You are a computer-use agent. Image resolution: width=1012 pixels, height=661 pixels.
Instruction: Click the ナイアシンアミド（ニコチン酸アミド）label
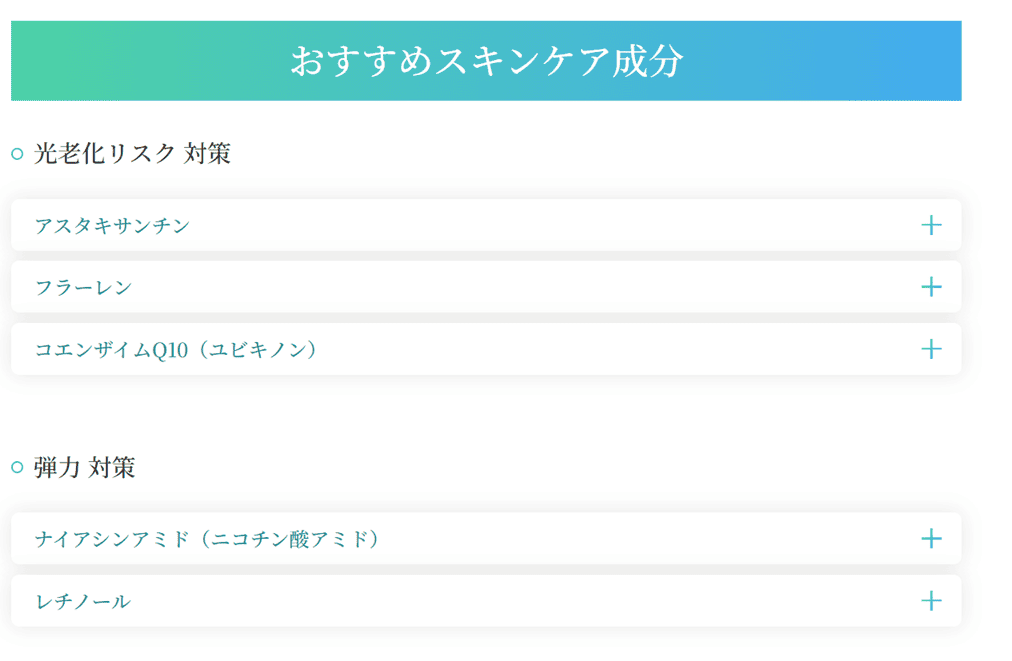click(207, 538)
